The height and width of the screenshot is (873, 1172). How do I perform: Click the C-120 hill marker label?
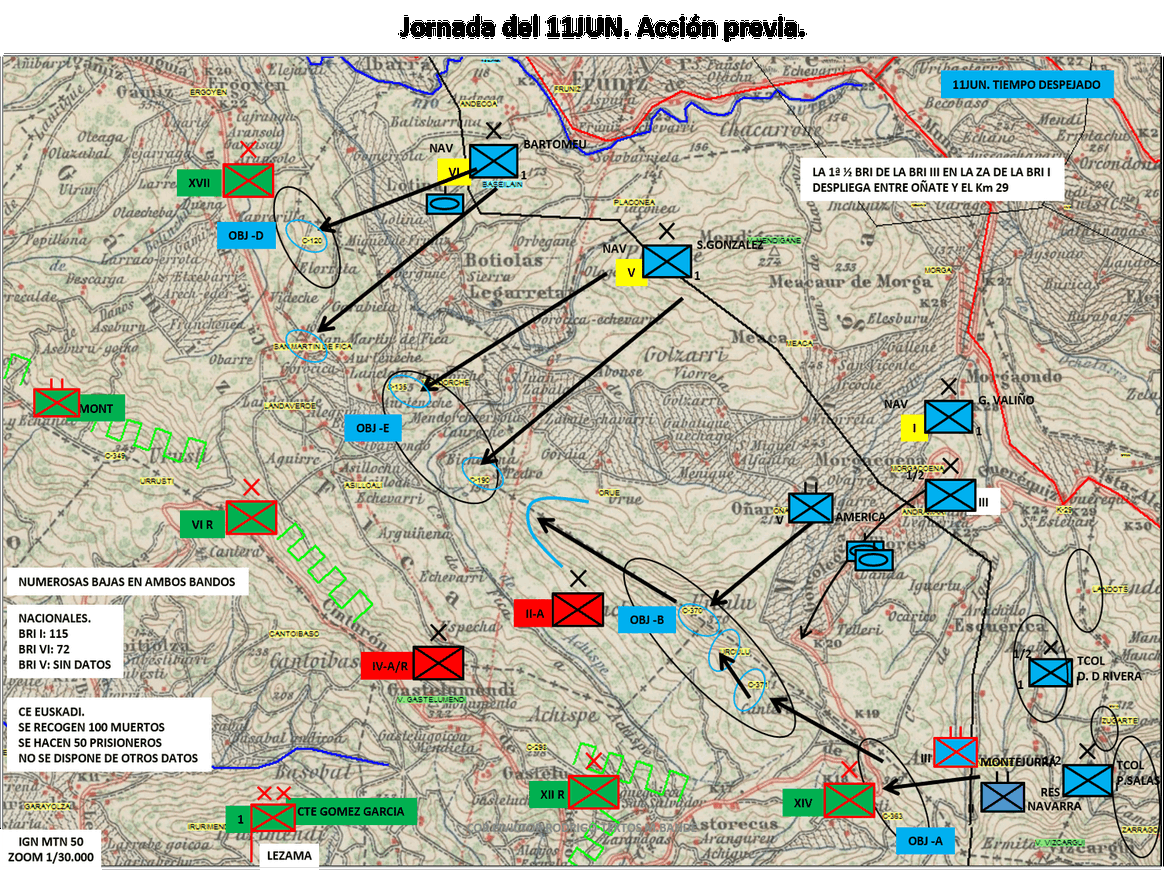(311, 240)
